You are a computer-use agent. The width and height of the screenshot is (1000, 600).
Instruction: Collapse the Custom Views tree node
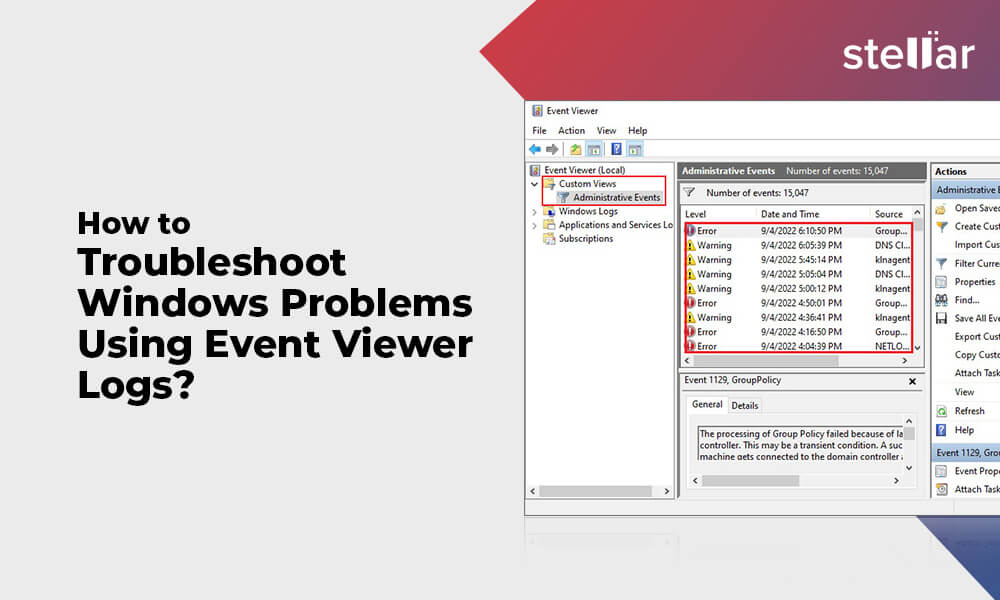pos(533,183)
